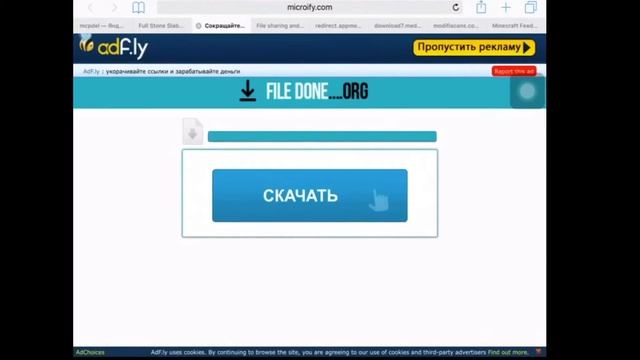Click the microify.com address bar
Image resolution: width=640 pixels, height=360 pixels.
tap(309, 7)
